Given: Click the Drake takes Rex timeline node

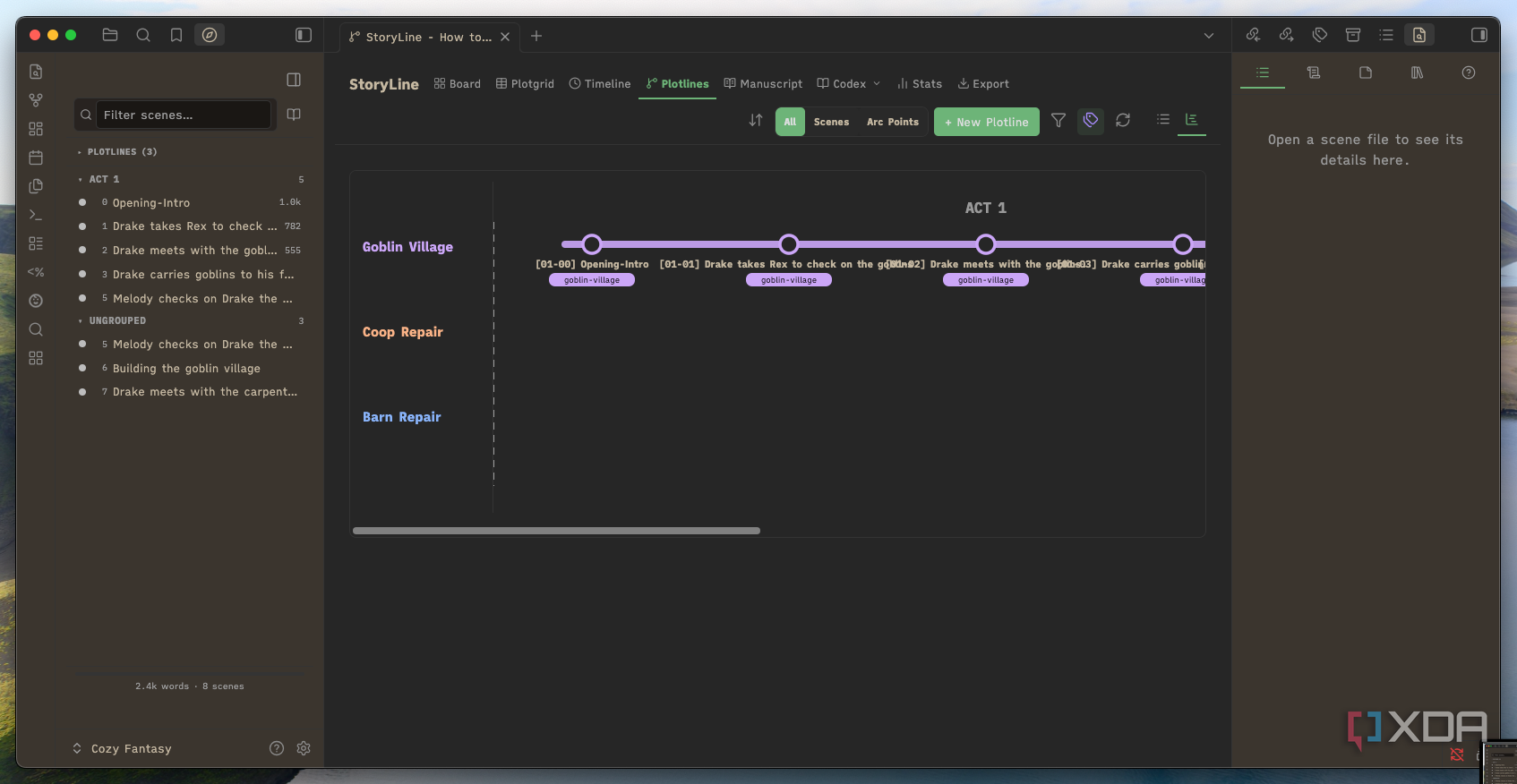Looking at the screenshot, I should tap(789, 244).
